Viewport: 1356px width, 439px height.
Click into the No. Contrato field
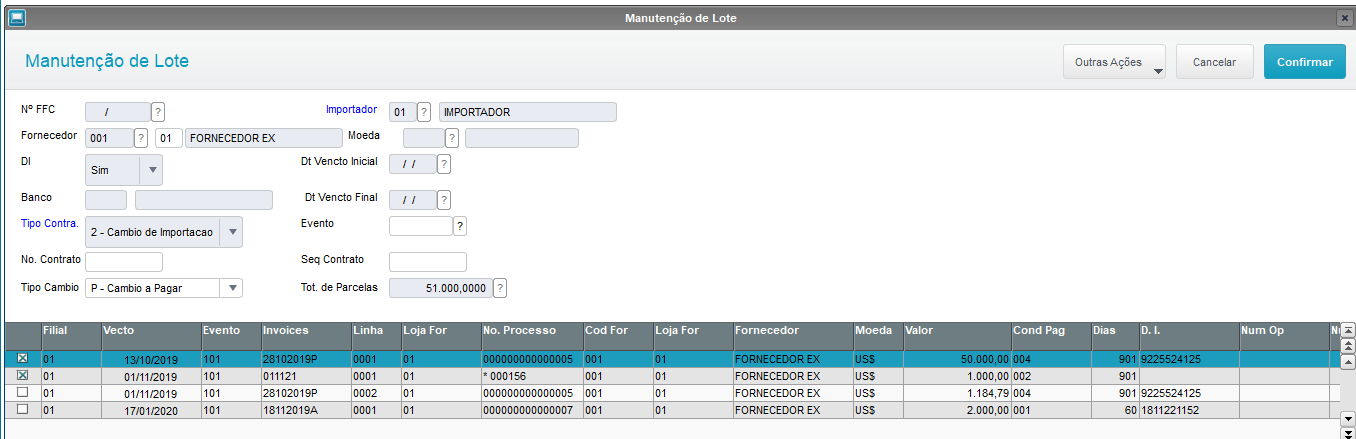[124, 262]
